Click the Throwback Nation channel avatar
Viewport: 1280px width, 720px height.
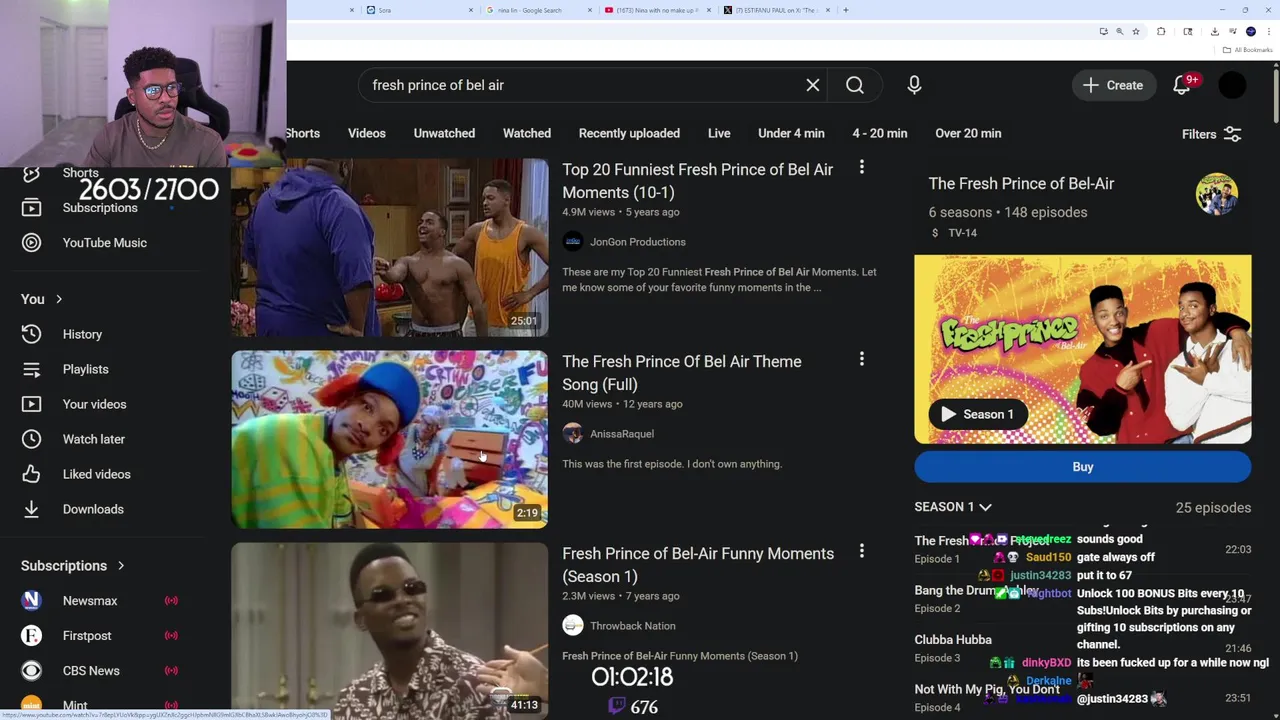tap(573, 625)
